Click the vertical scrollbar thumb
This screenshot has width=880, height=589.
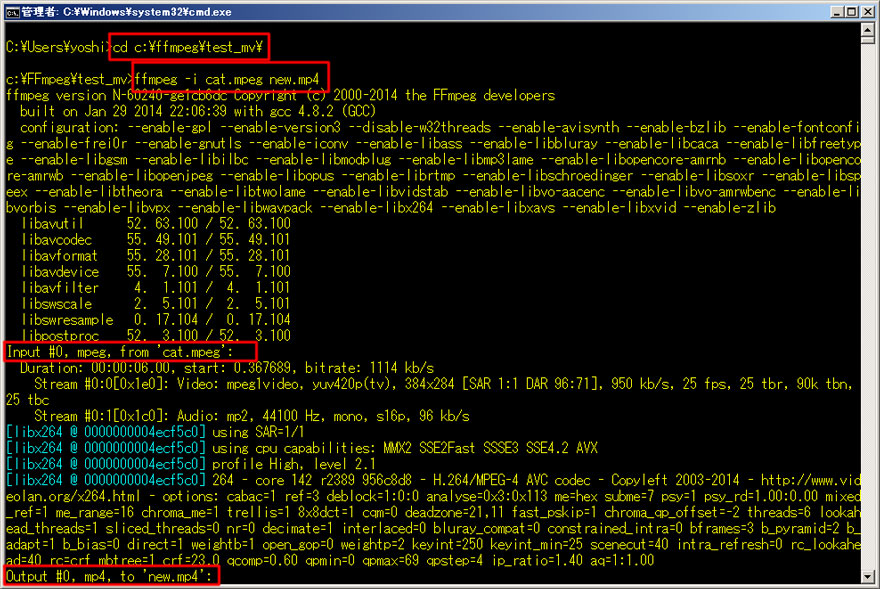868,40
